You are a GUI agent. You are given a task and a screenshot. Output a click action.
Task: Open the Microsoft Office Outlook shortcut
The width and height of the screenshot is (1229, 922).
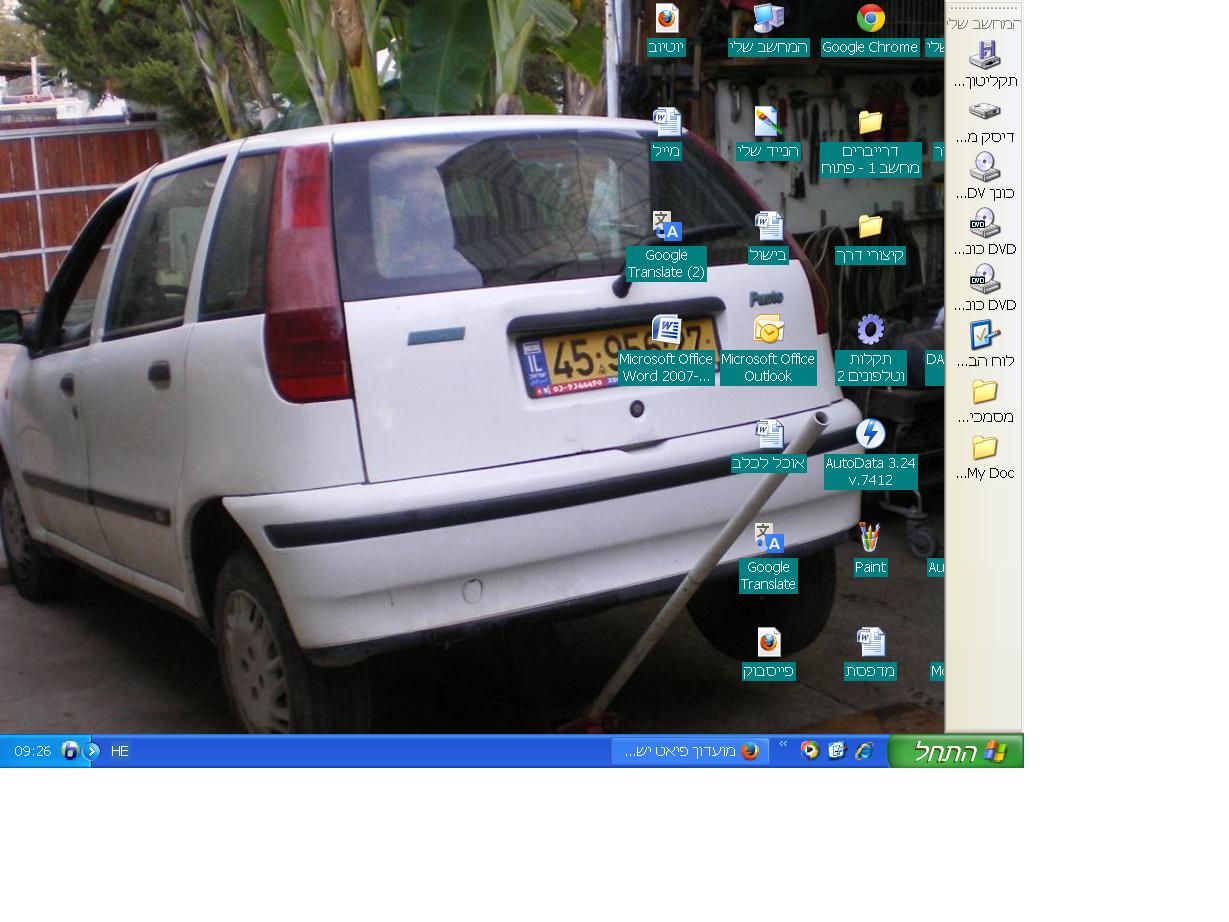pos(768,330)
